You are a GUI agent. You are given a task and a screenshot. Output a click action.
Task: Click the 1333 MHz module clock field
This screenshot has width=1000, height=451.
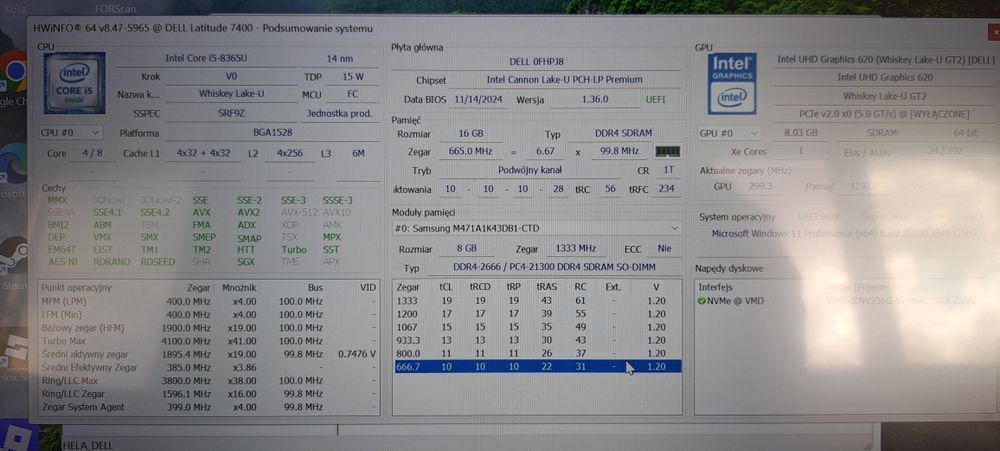[x=575, y=249]
